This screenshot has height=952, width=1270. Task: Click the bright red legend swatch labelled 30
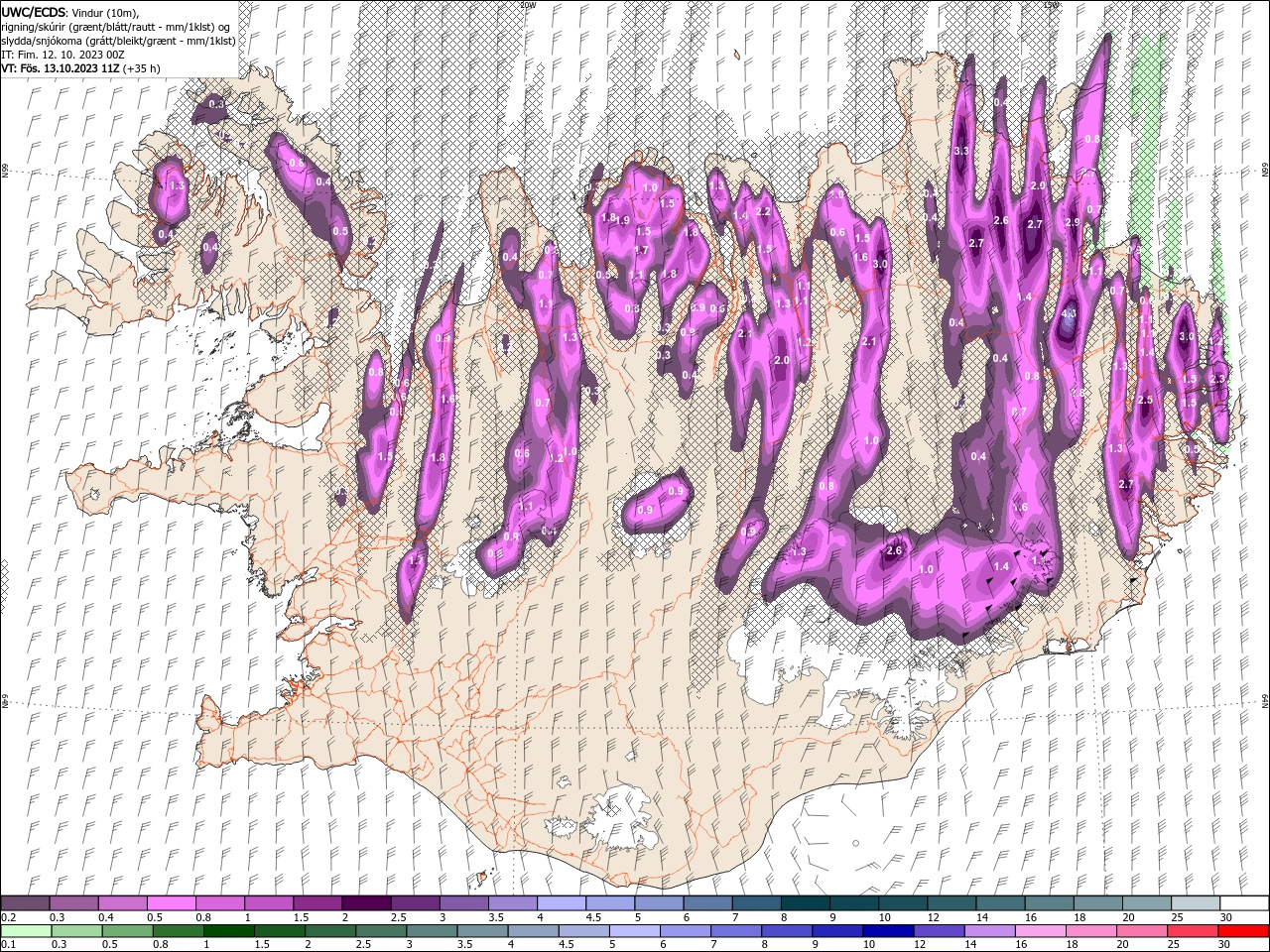[x=1244, y=931]
